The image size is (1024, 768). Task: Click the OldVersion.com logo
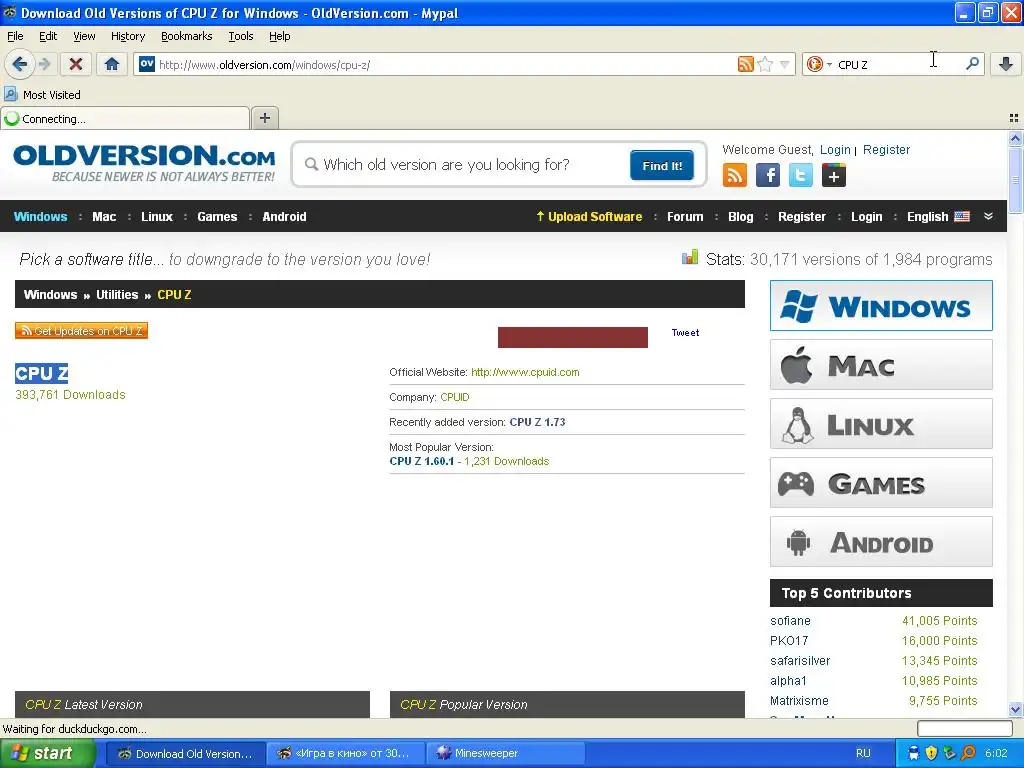(x=144, y=163)
